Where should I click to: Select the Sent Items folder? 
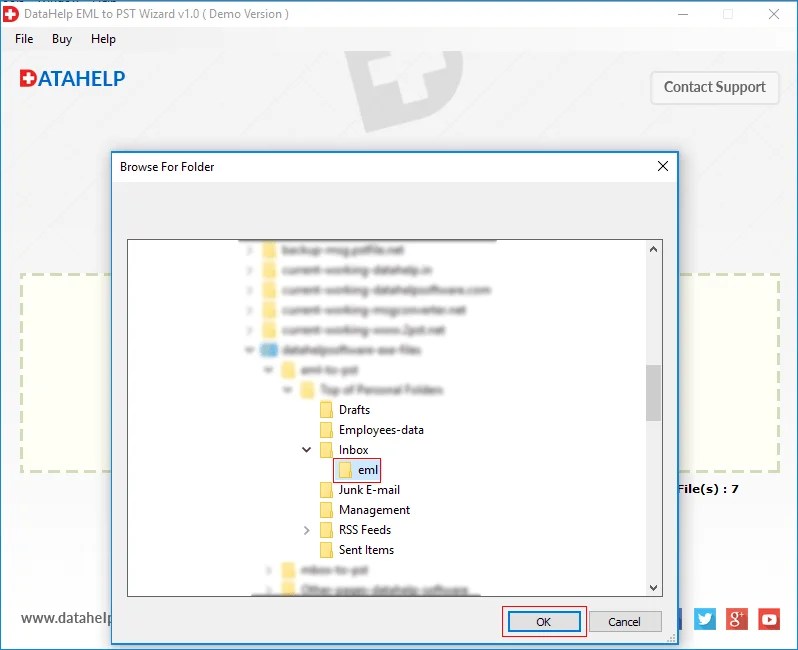[366, 550]
